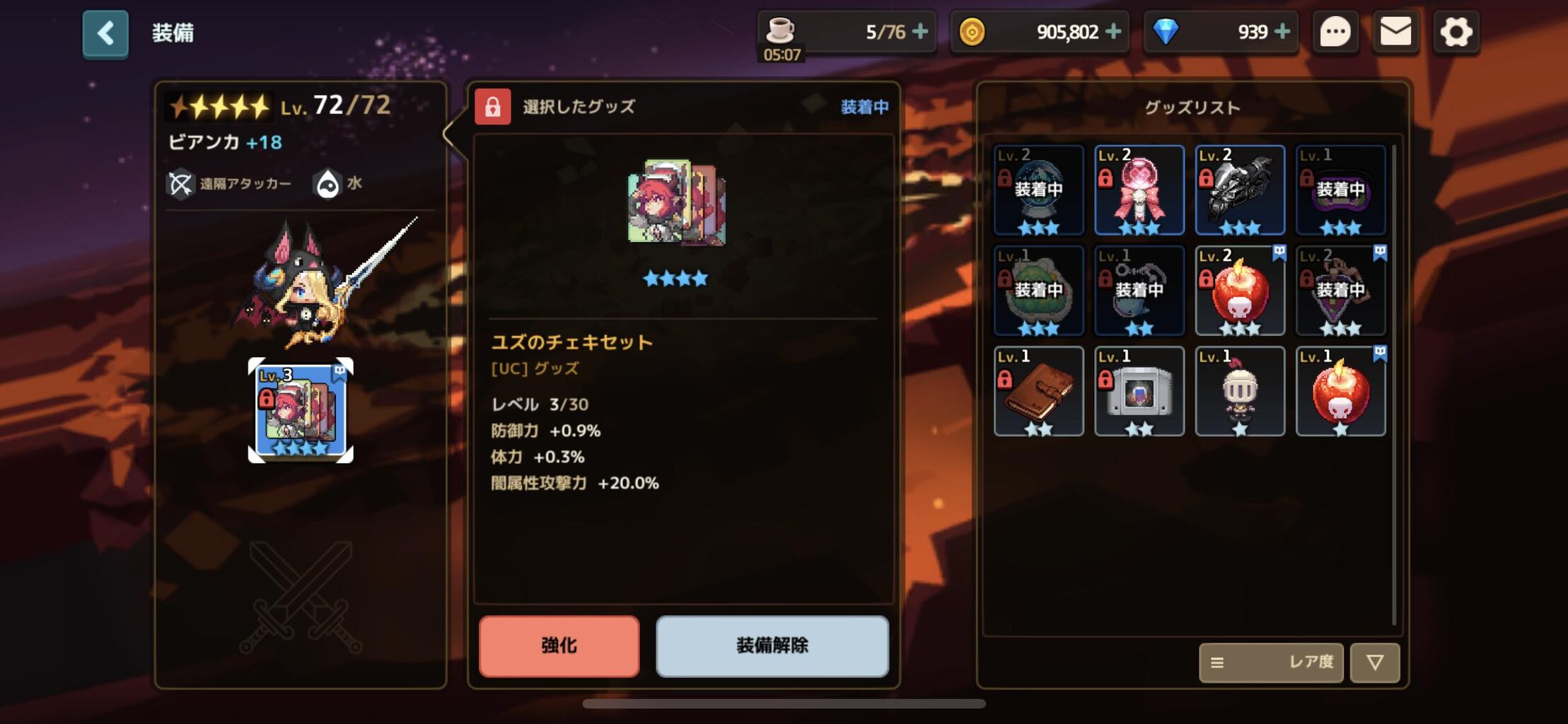Open settings via the gear icon
The image size is (1568, 724).
coord(1456,32)
